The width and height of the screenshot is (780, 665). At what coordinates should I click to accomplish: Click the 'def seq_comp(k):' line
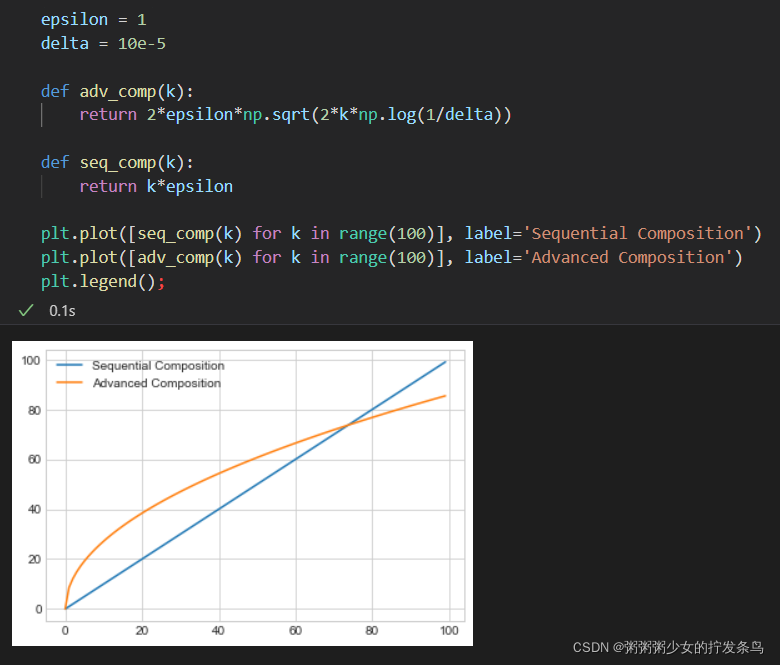click(117, 163)
